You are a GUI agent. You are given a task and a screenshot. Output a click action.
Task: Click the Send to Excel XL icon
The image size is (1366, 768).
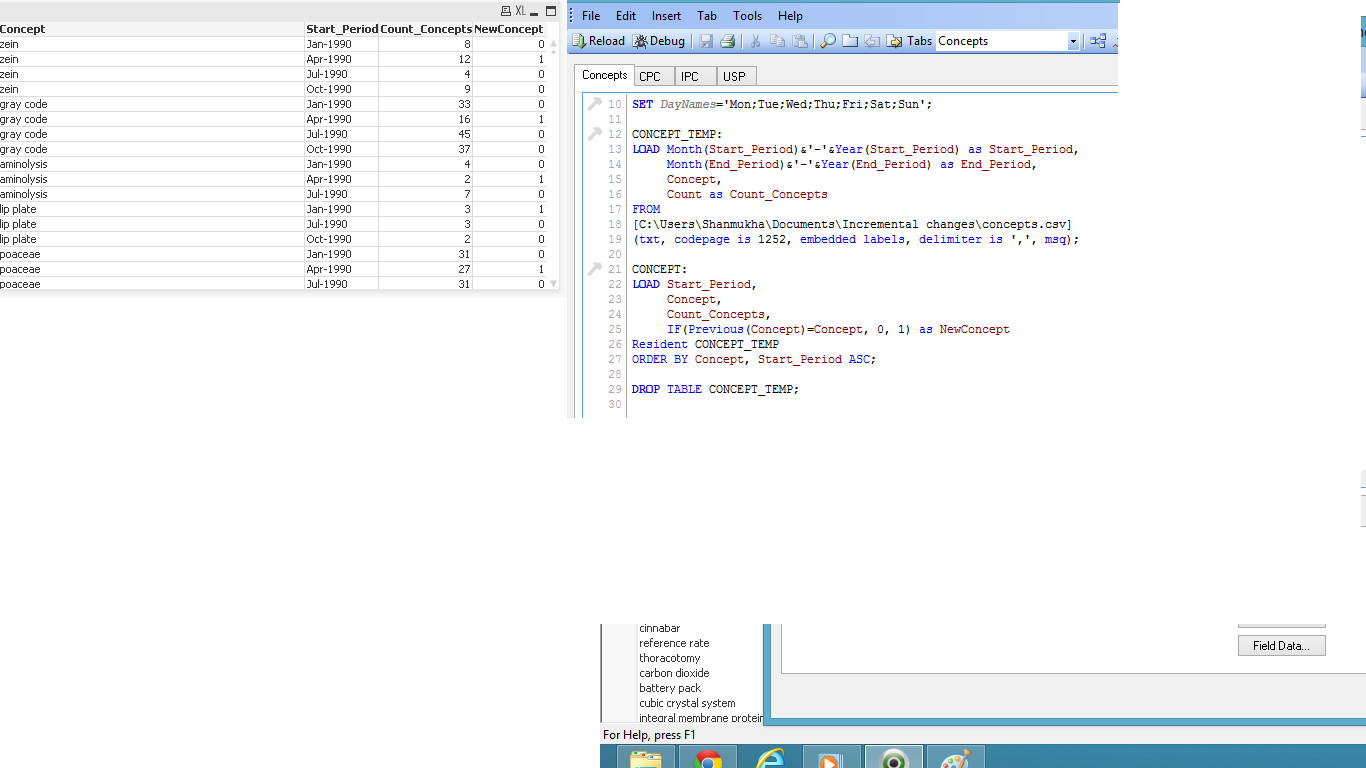(520, 11)
